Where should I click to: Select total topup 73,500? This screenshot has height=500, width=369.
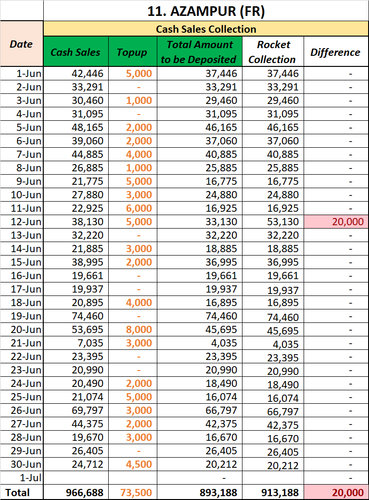click(133, 492)
